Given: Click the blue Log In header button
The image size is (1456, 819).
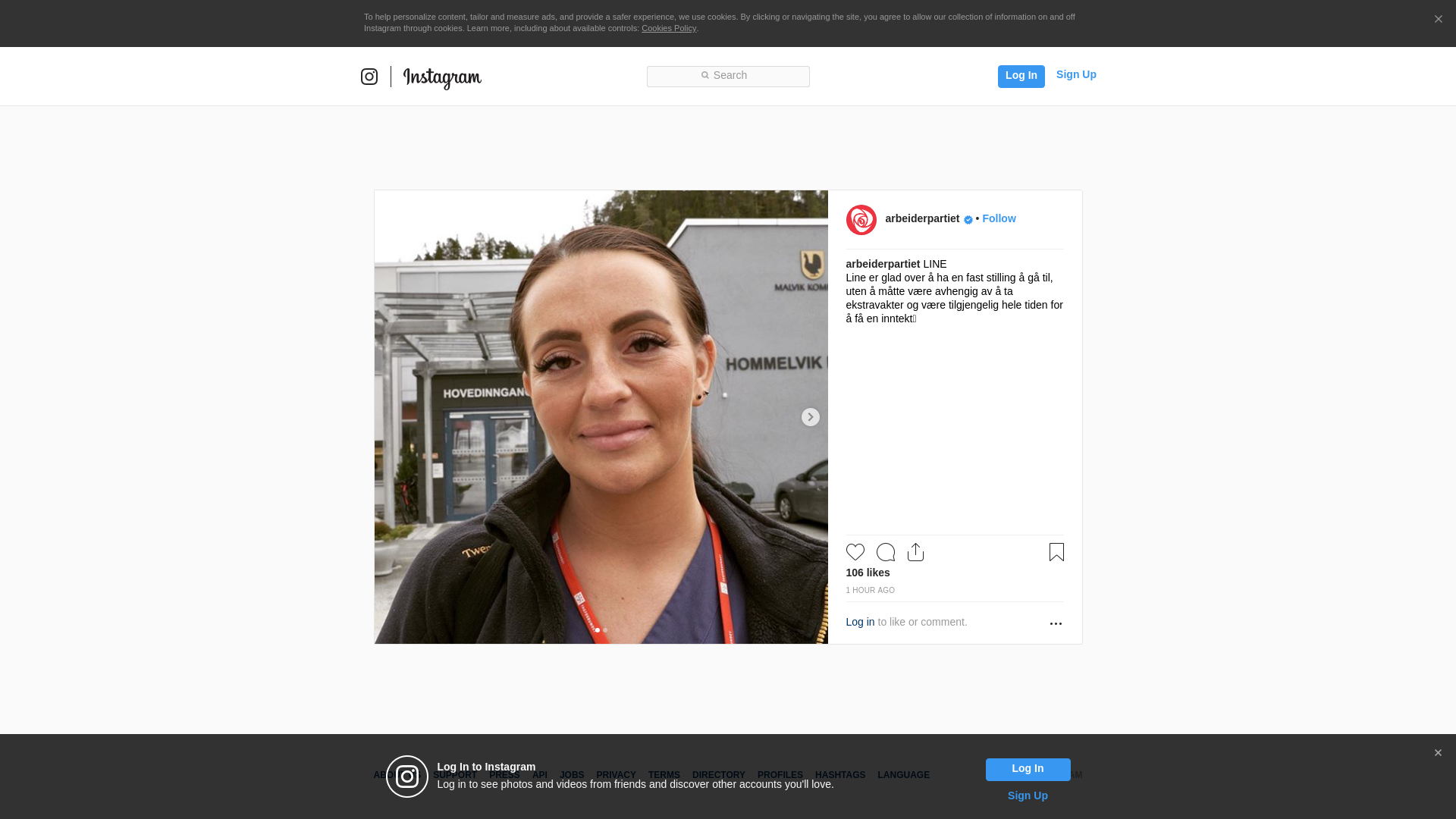Looking at the screenshot, I should (x=1021, y=76).
